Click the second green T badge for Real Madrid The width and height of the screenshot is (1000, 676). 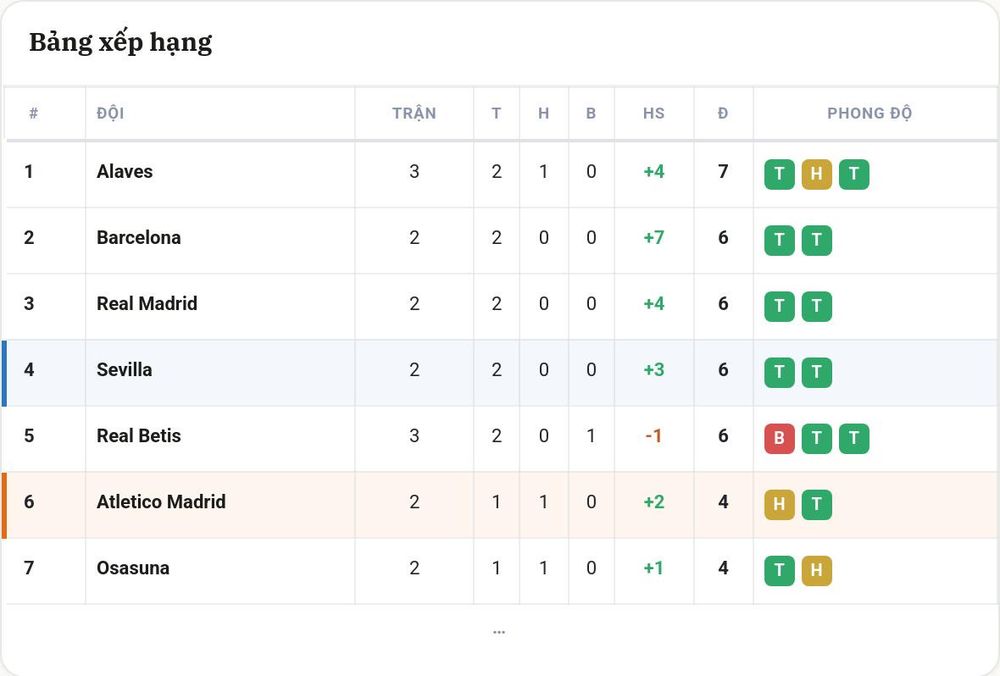[816, 306]
